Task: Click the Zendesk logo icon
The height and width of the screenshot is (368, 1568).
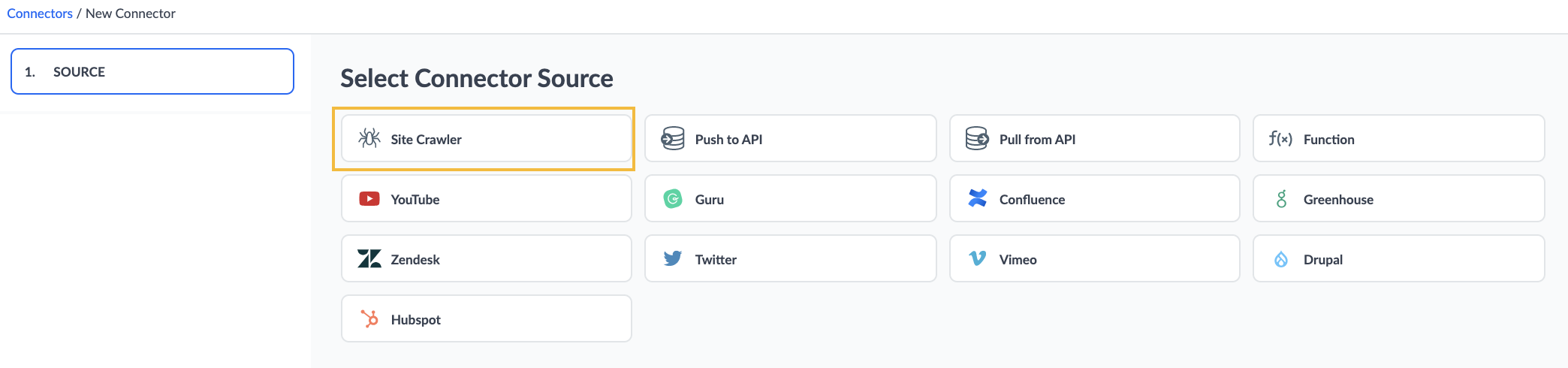Action: (369, 258)
